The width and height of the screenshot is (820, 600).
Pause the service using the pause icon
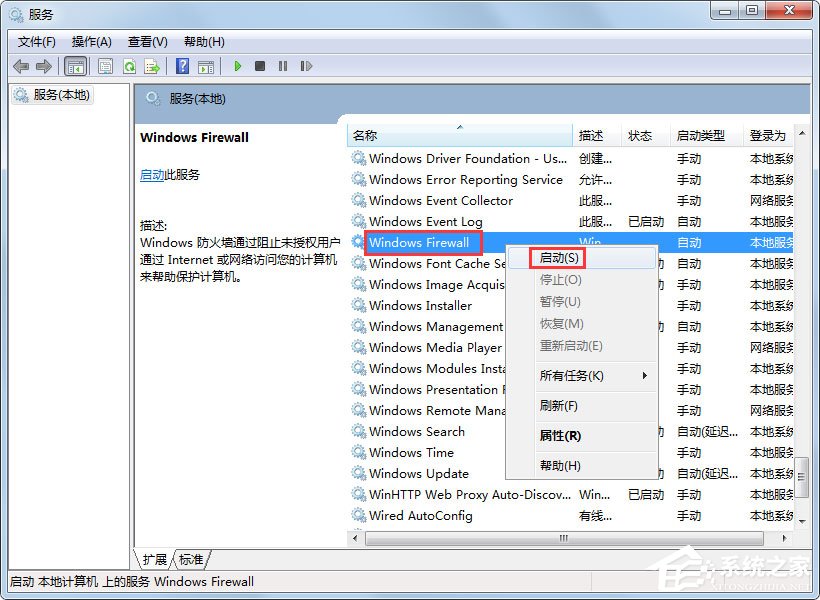283,66
